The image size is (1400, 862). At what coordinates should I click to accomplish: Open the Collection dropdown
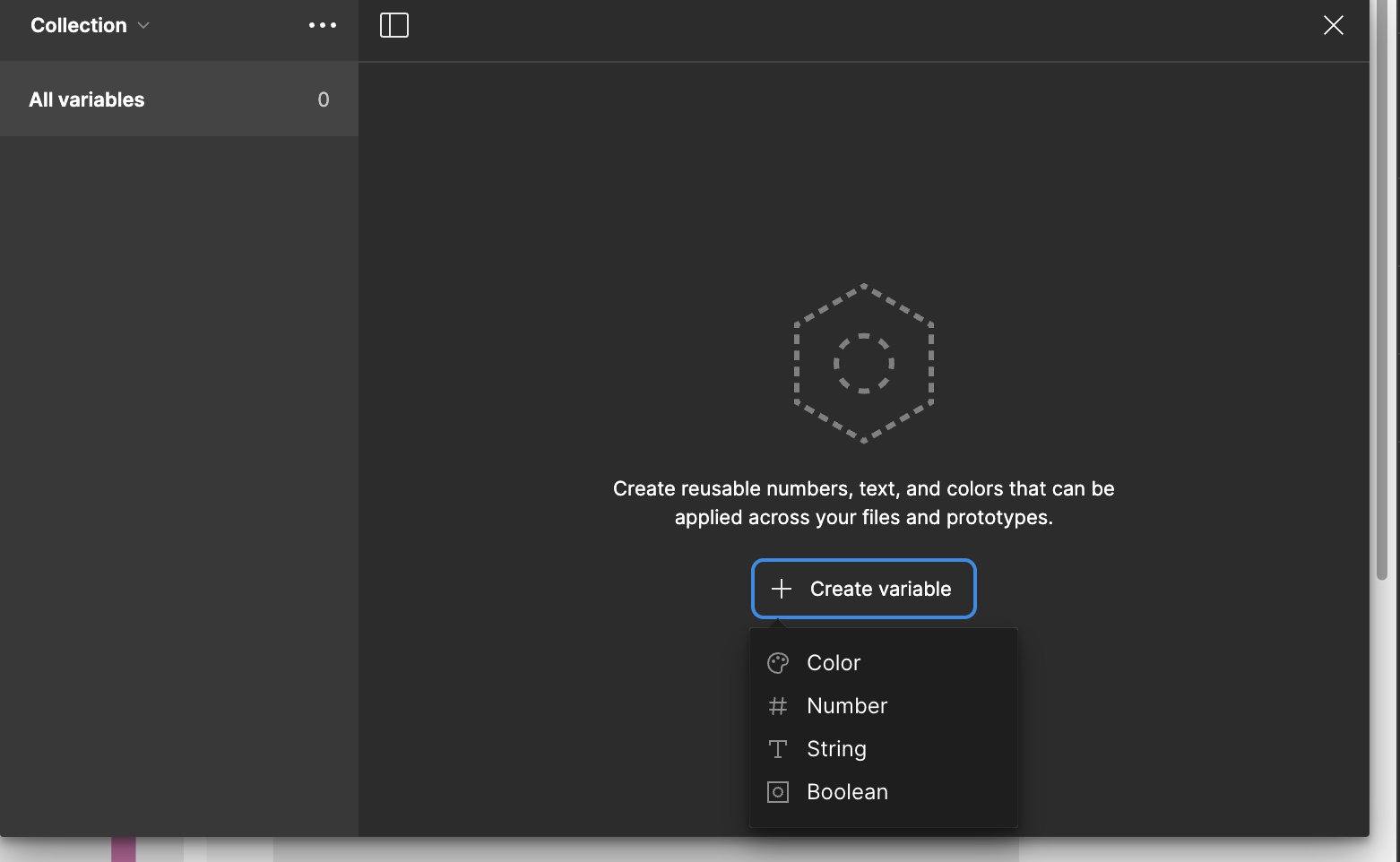[x=90, y=25]
